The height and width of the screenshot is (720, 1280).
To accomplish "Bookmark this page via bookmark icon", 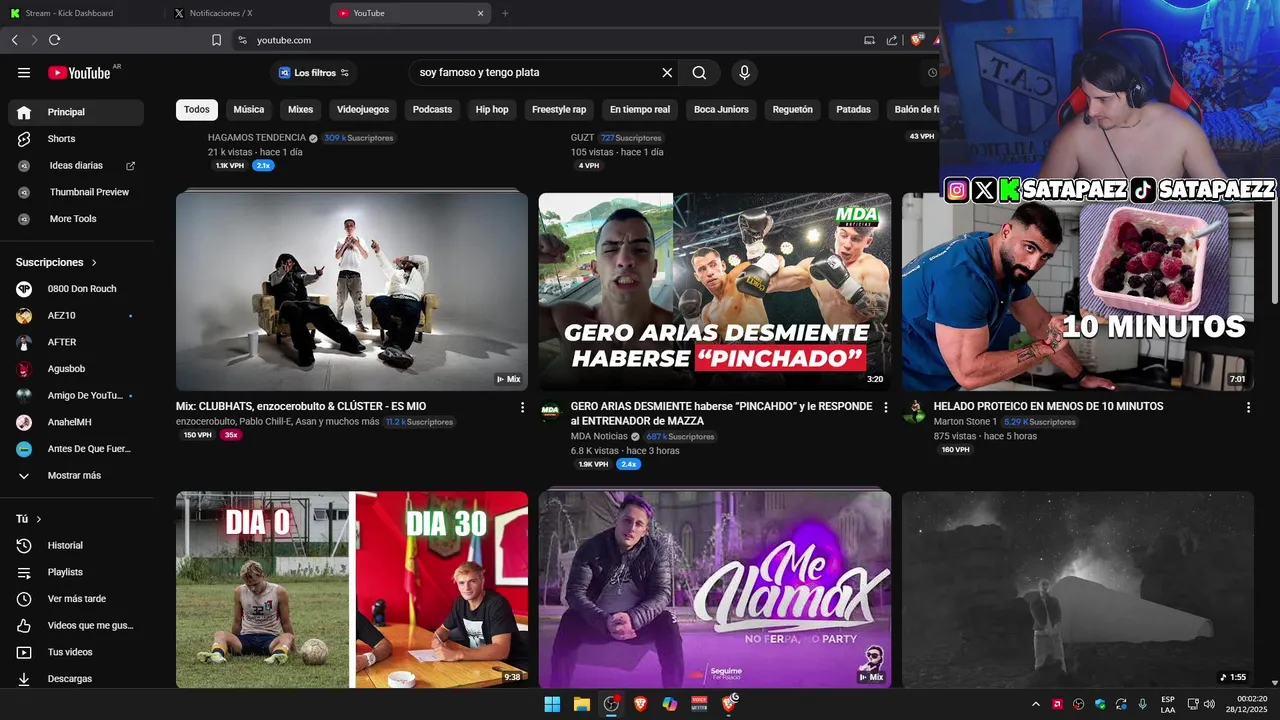I will point(216,40).
